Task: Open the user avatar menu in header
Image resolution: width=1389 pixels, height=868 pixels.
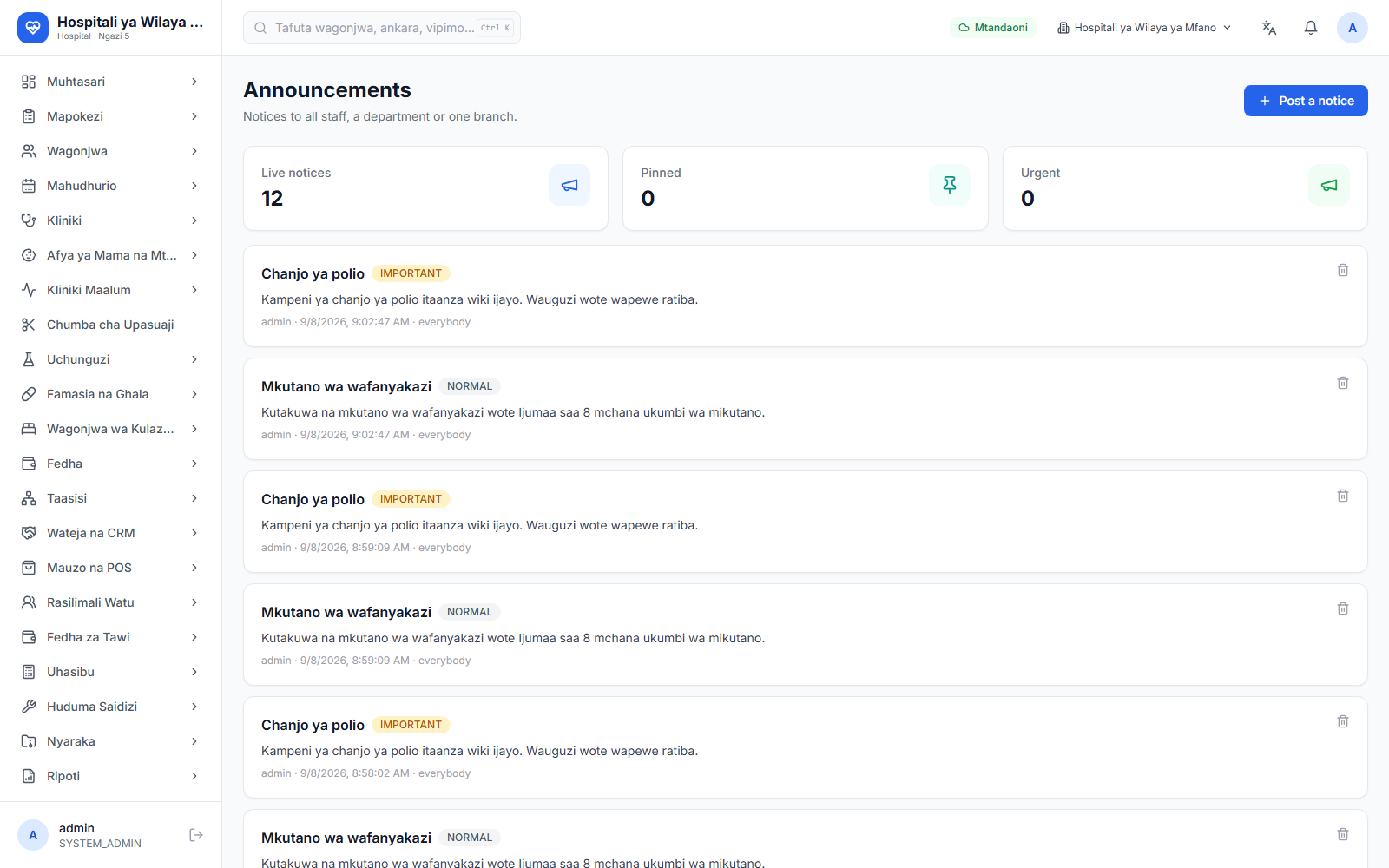Action: (1353, 28)
